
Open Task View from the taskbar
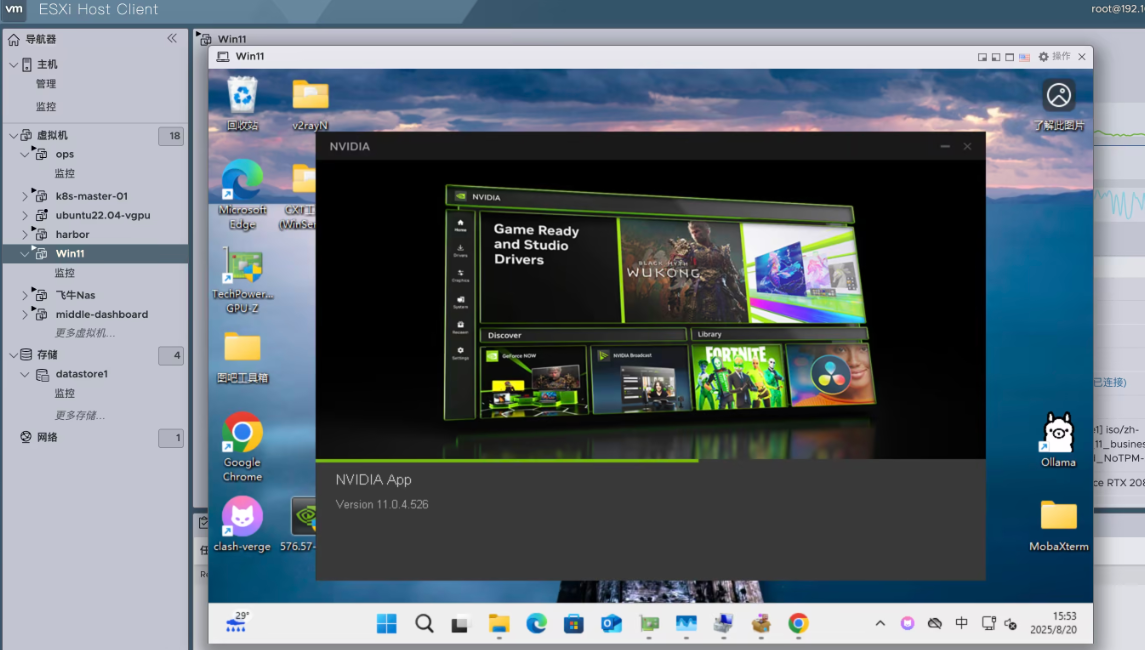pos(459,624)
